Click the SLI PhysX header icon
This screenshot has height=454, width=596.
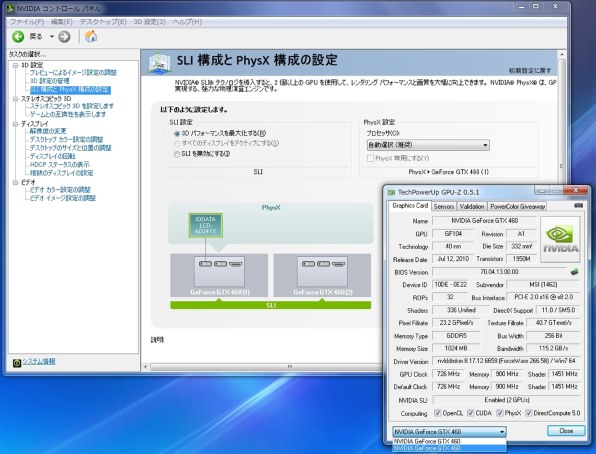pos(159,63)
